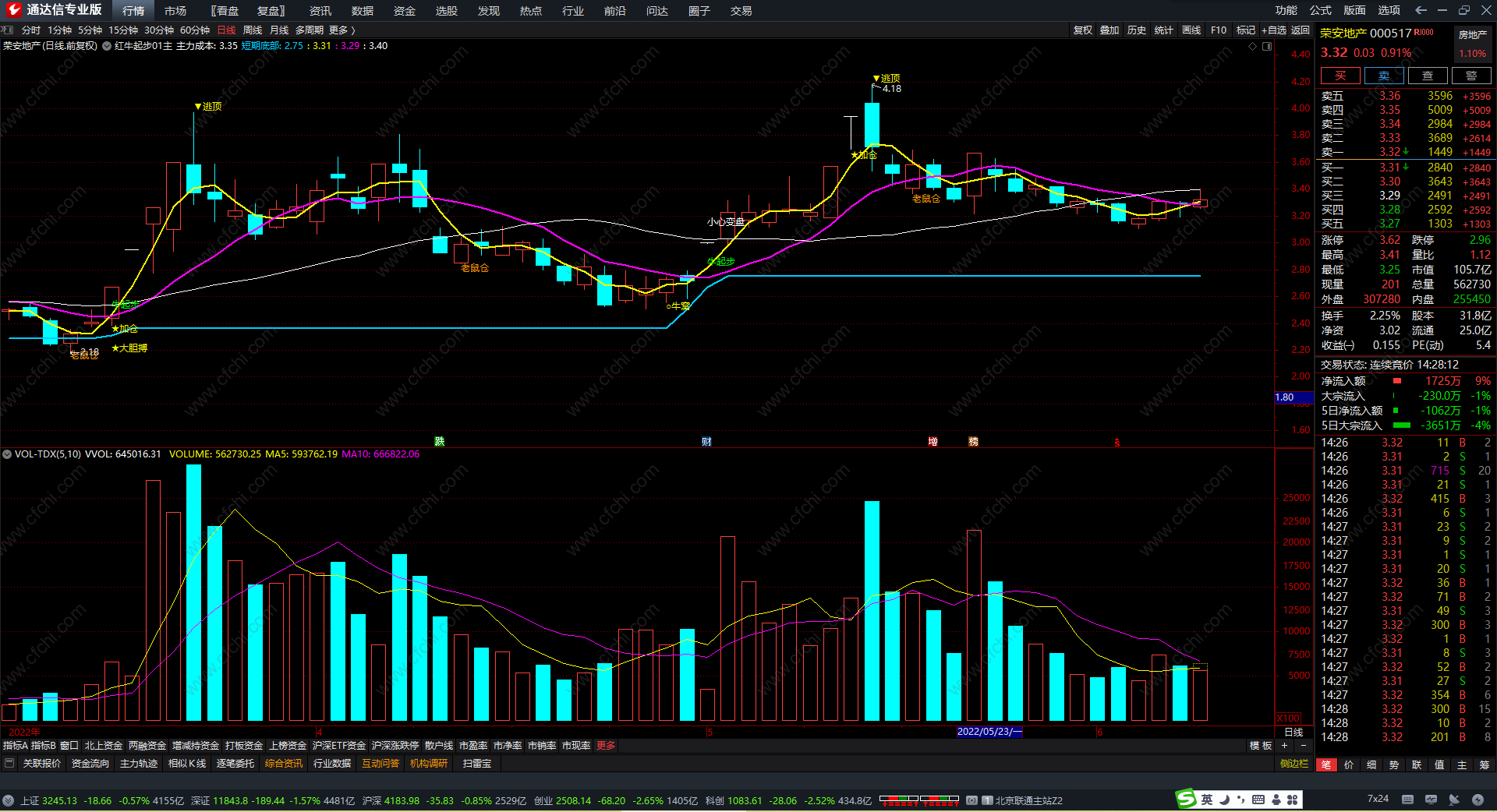Click the back arrow in title bar
The width and height of the screenshot is (1497, 812).
tap(1421, 10)
